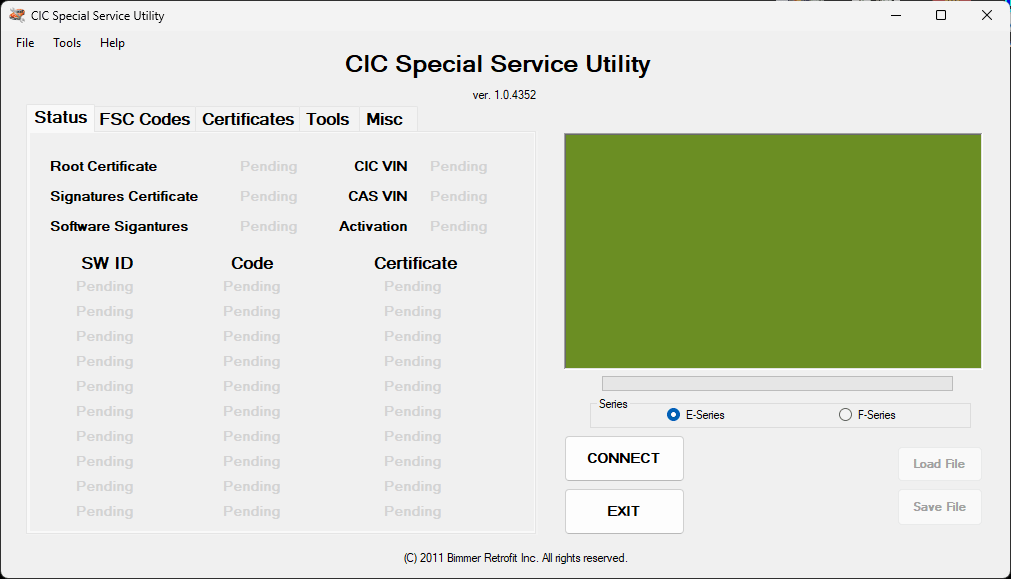
Task: Click the Save File button
Action: 939,507
